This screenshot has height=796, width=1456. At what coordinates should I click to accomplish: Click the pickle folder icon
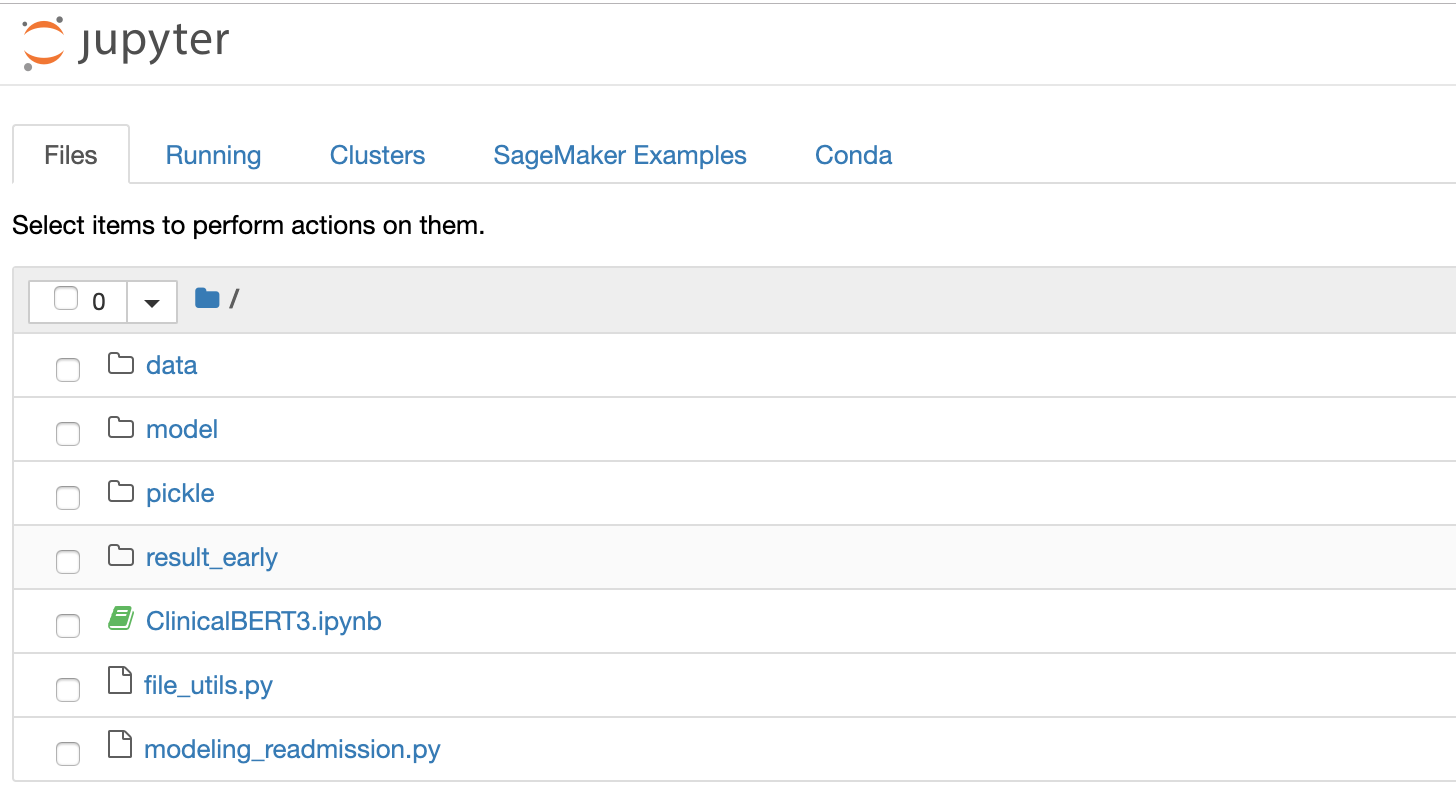click(x=121, y=492)
